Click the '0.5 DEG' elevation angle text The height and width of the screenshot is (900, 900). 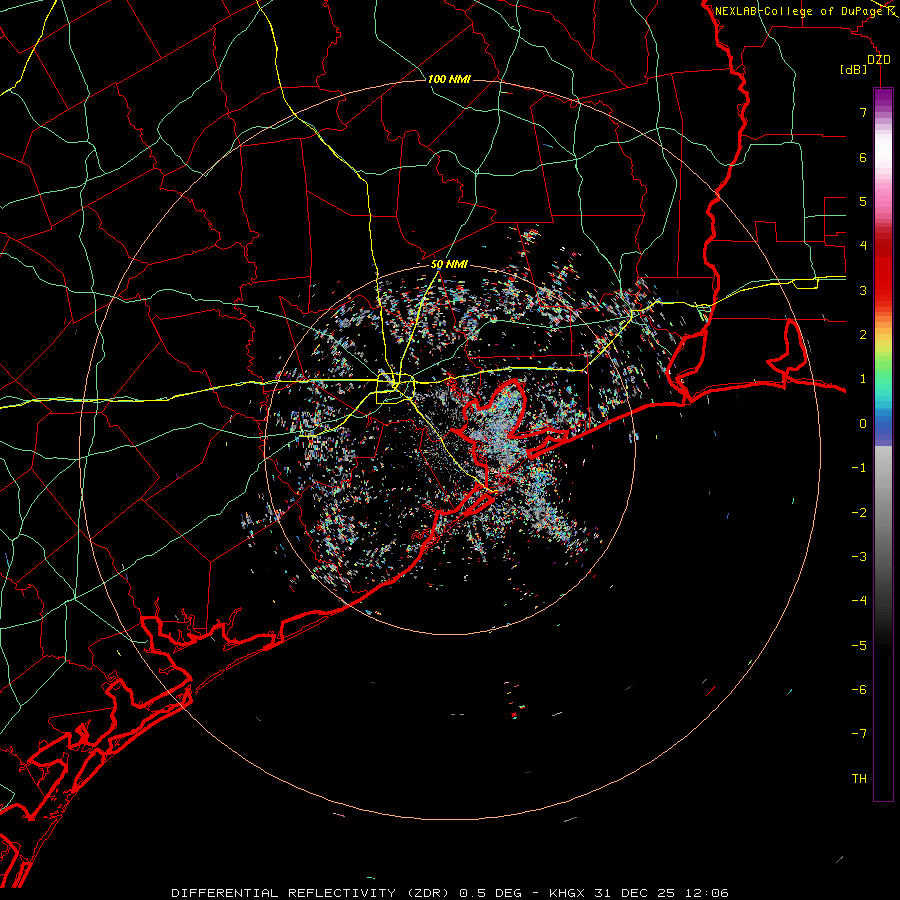(490, 893)
